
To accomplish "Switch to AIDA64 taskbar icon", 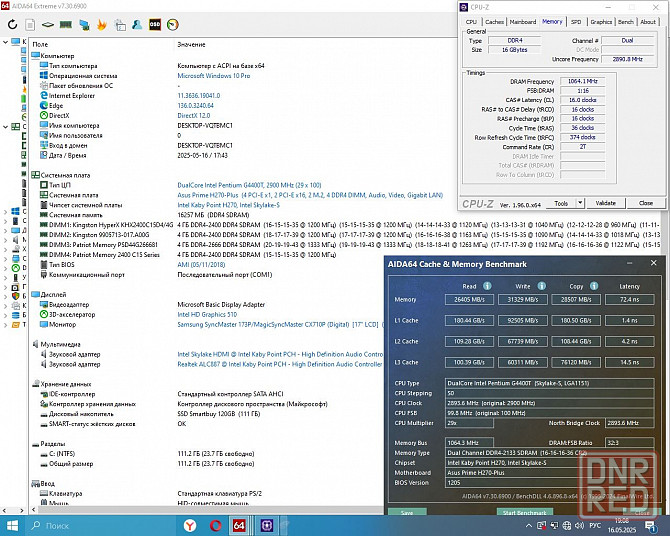I will (x=239, y=525).
